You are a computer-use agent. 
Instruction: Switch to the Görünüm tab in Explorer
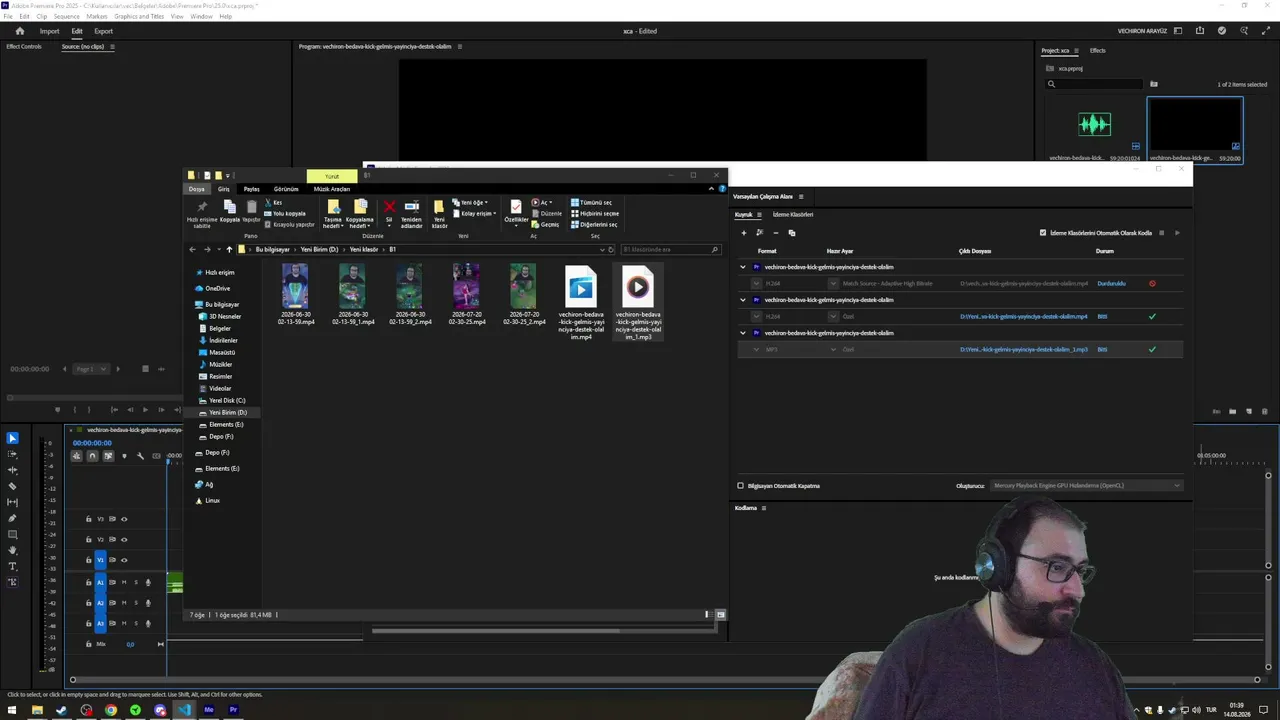286,189
